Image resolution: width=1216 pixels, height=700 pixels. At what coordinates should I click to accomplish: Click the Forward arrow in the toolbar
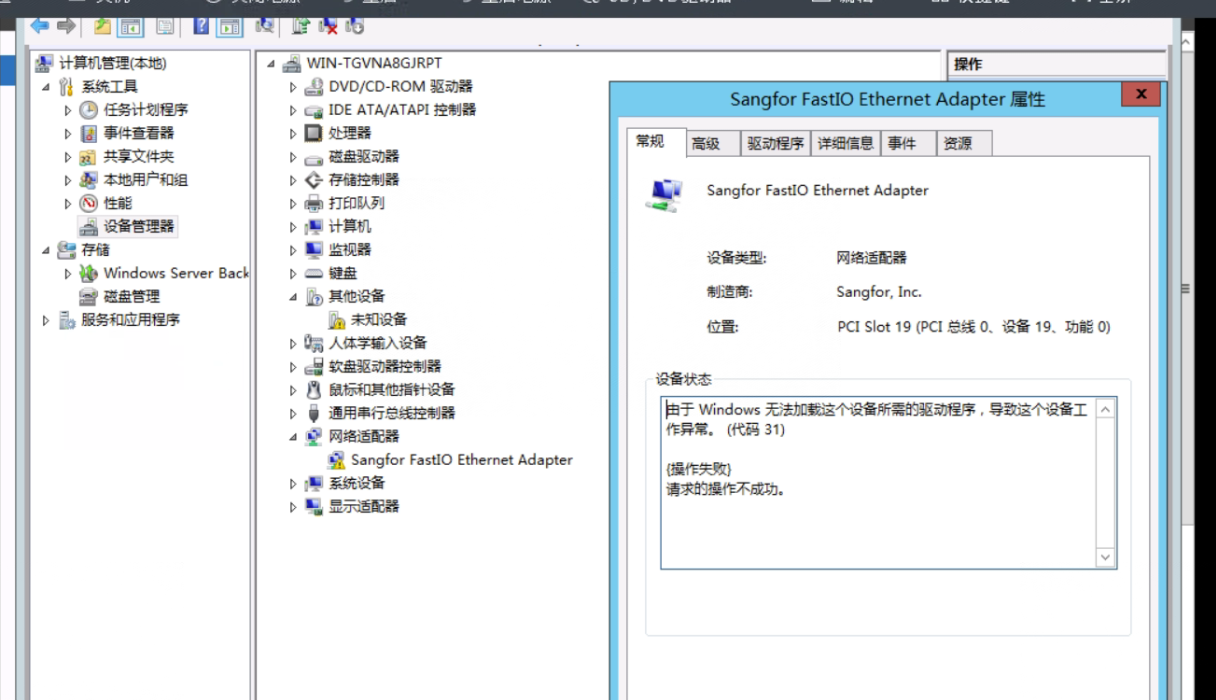coord(66,26)
